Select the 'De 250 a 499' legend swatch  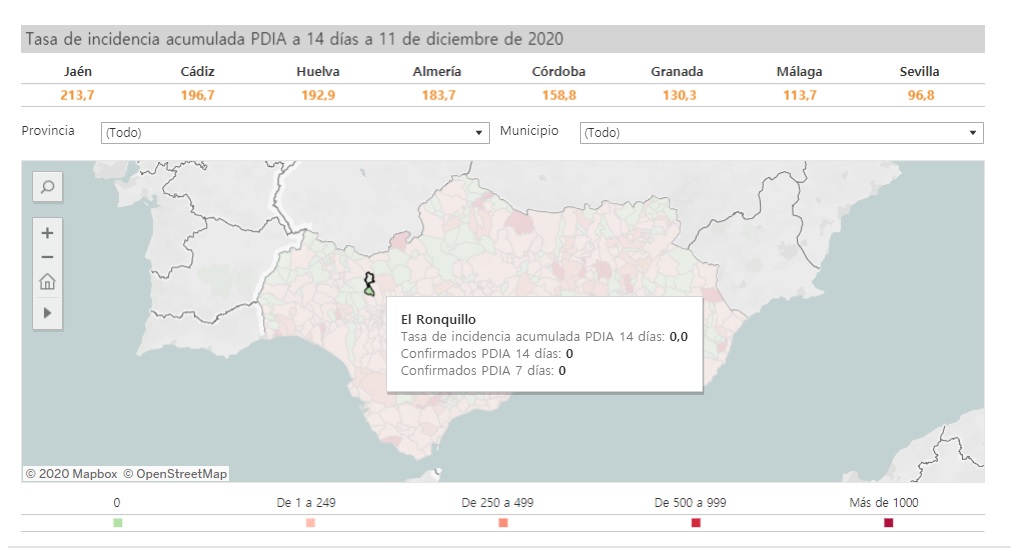pos(503,523)
